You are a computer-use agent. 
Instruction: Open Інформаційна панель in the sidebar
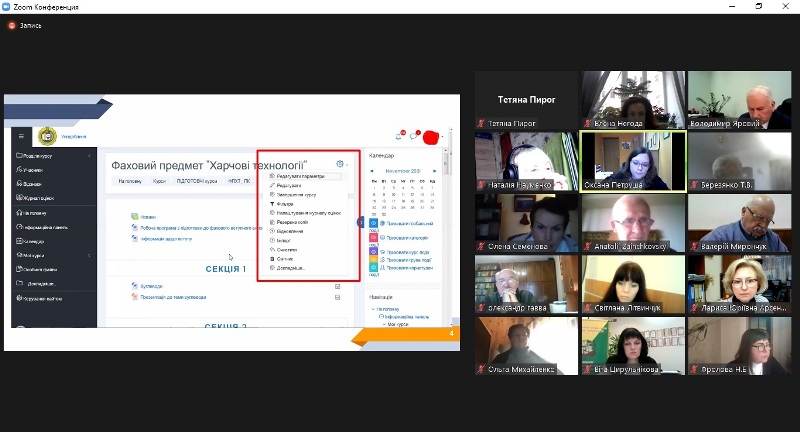42,227
